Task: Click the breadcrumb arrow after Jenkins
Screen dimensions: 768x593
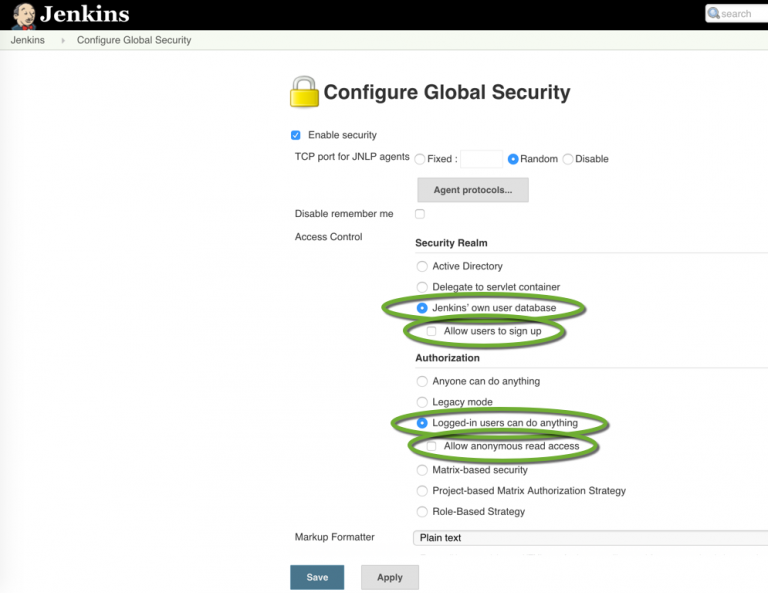Action: point(63,40)
